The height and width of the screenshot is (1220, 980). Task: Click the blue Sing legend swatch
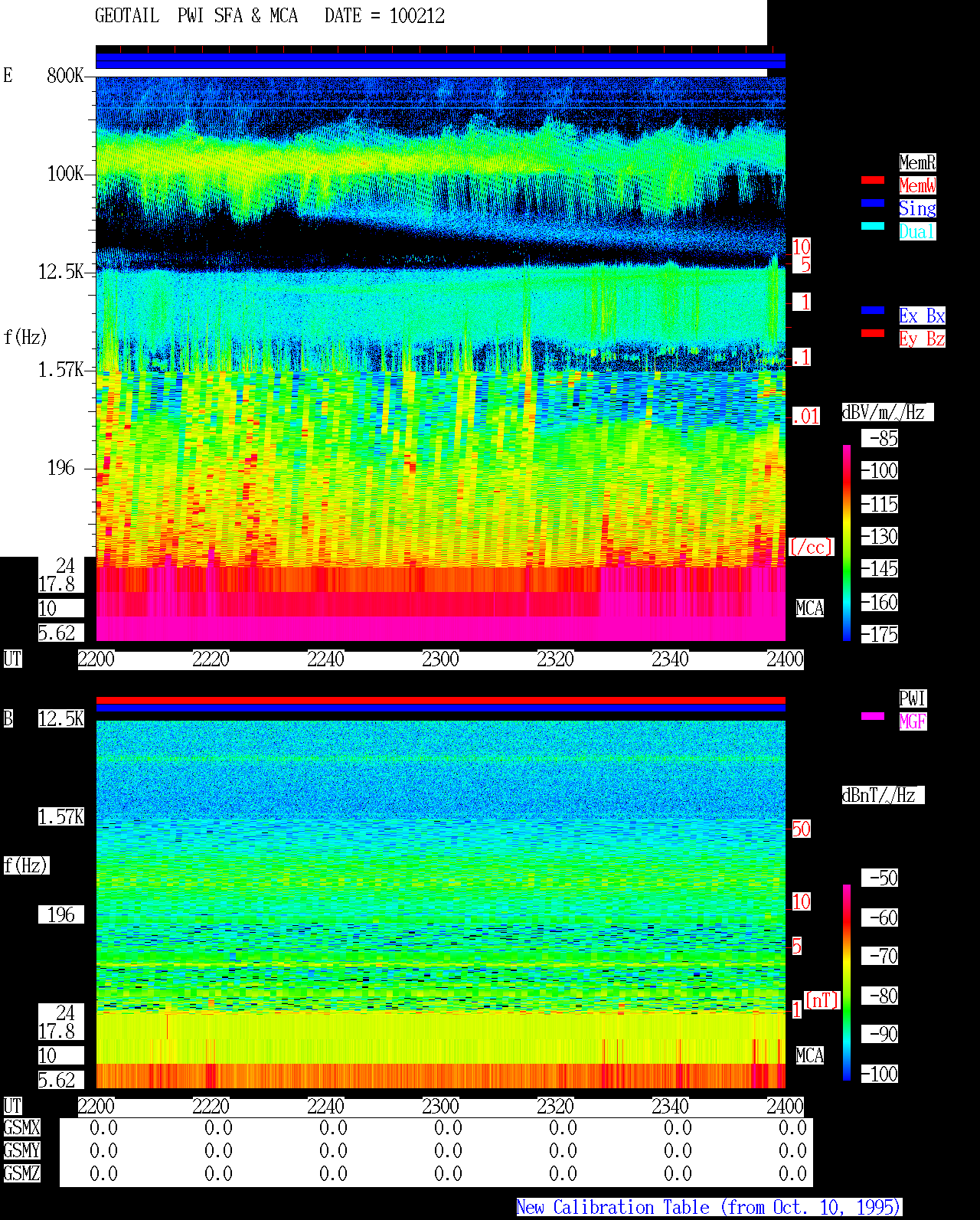point(873,203)
